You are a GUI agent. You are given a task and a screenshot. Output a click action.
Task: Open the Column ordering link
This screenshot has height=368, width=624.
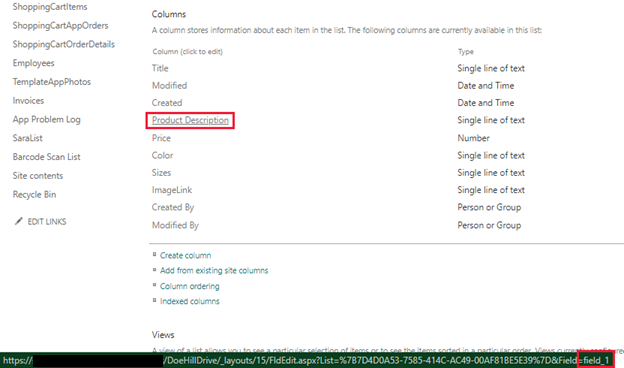pos(189,286)
